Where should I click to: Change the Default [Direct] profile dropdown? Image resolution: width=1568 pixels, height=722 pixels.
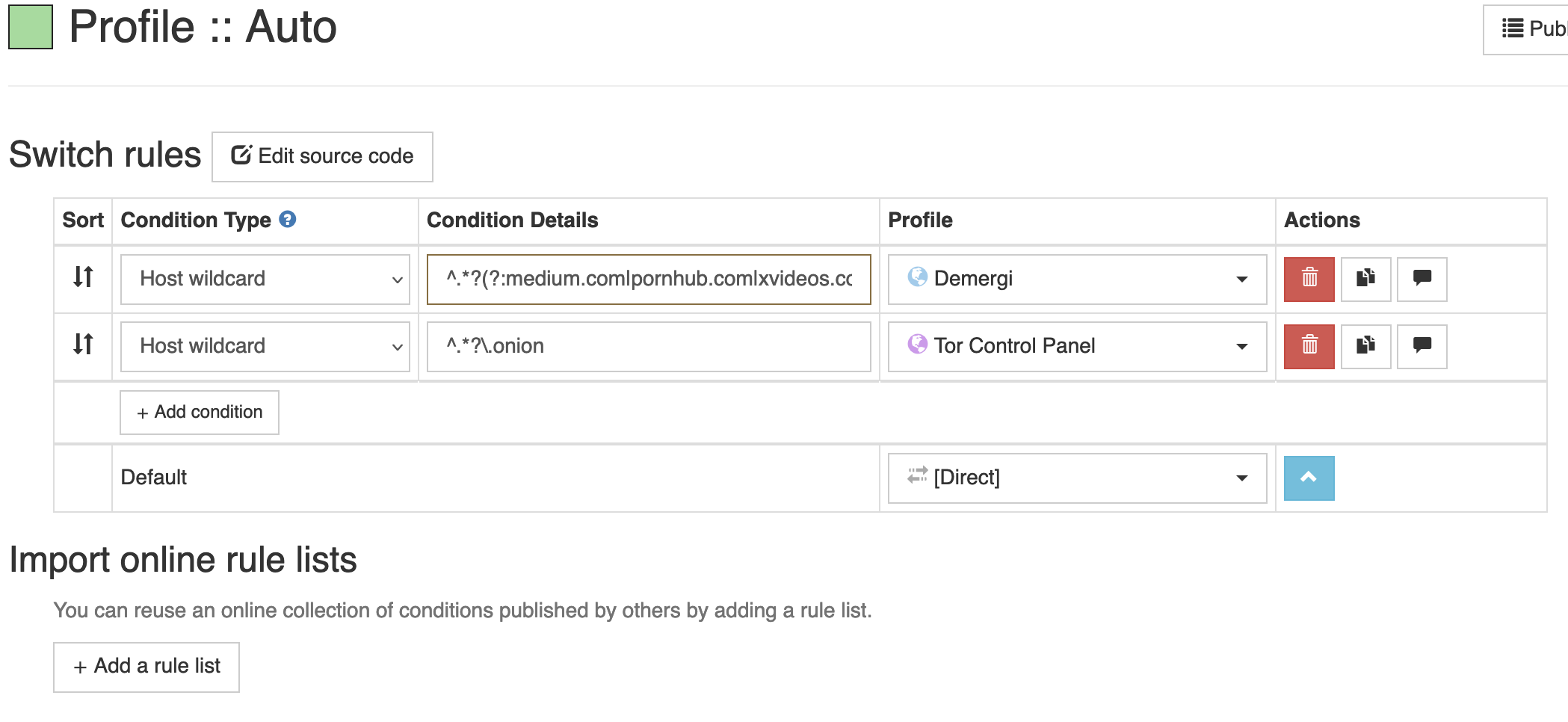tap(1076, 478)
